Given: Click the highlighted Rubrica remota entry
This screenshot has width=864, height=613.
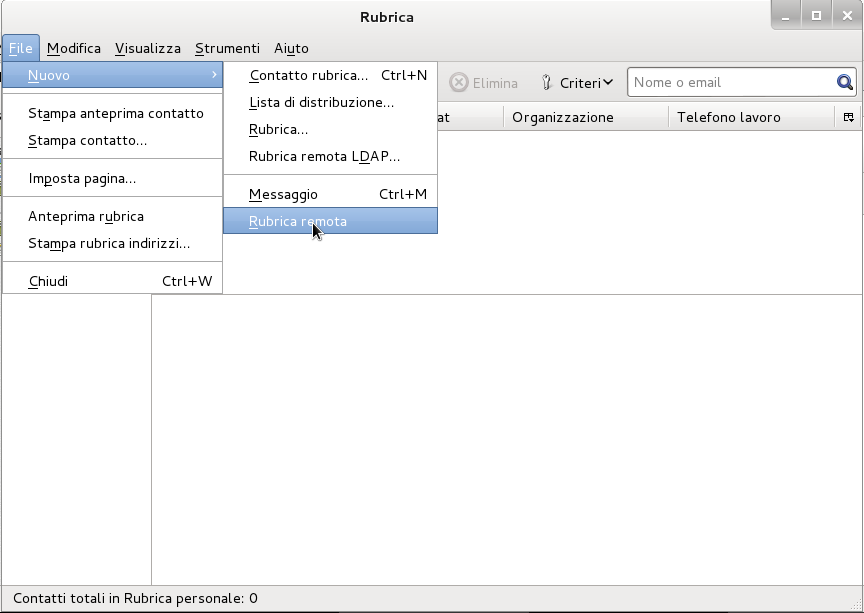Looking at the screenshot, I should [x=298, y=221].
